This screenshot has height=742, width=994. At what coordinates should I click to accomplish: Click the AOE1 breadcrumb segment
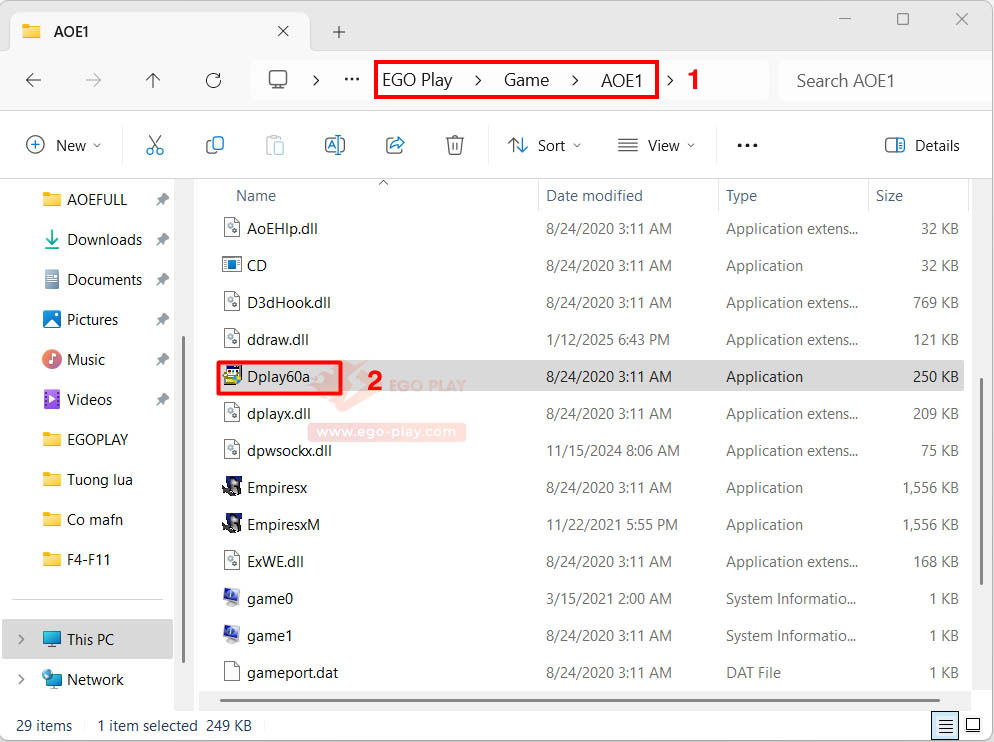621,81
